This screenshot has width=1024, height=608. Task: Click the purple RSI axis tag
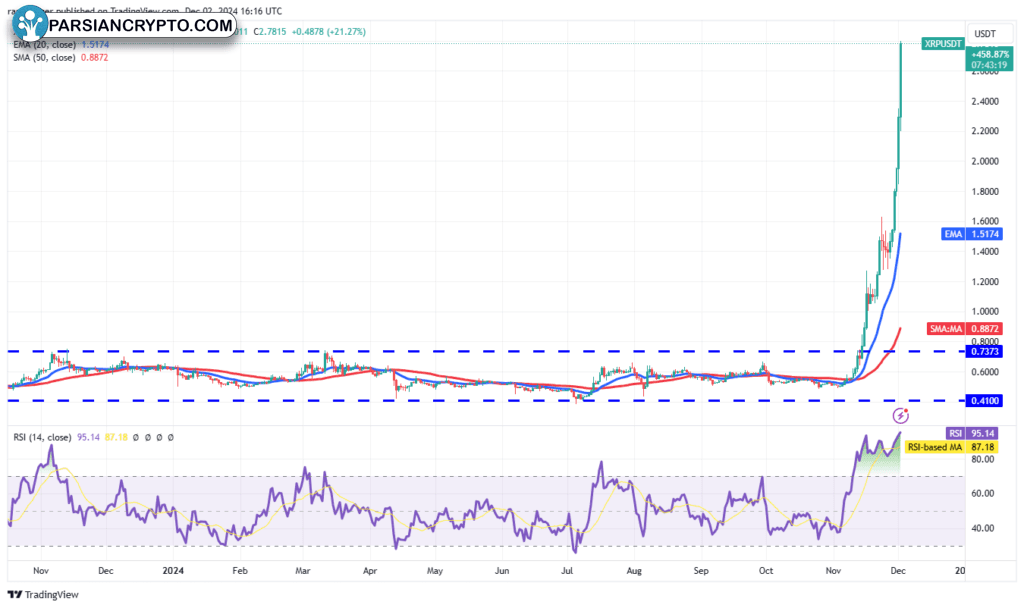click(x=955, y=434)
